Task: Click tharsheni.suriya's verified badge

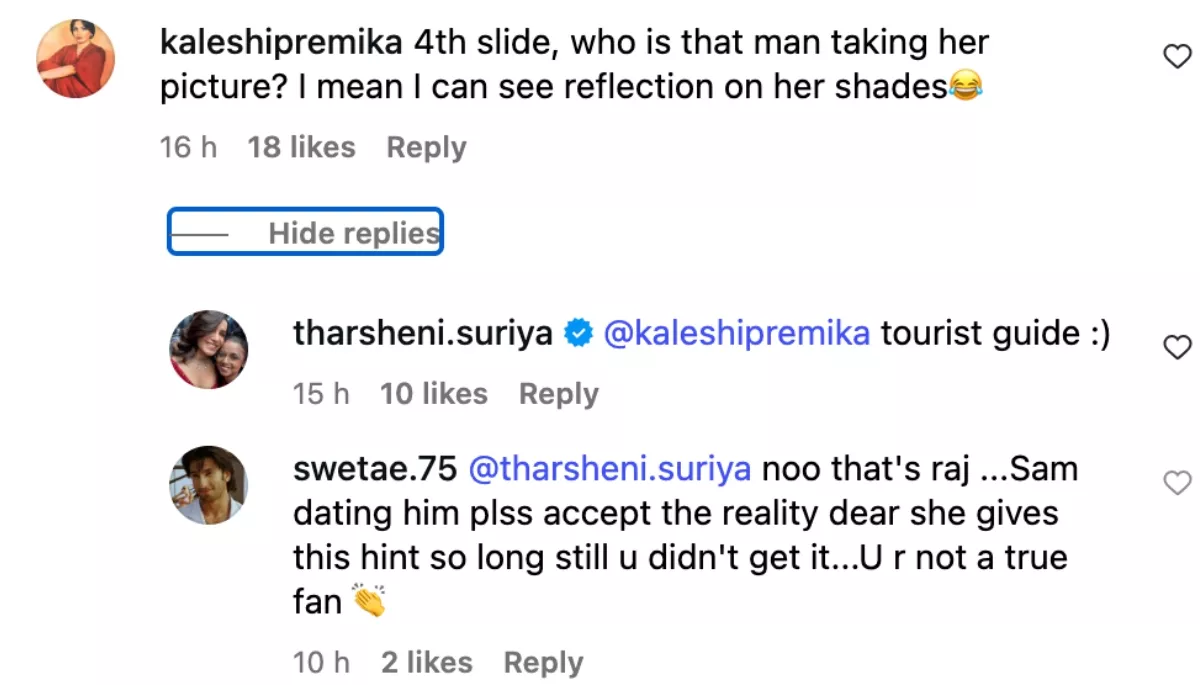Action: [579, 334]
